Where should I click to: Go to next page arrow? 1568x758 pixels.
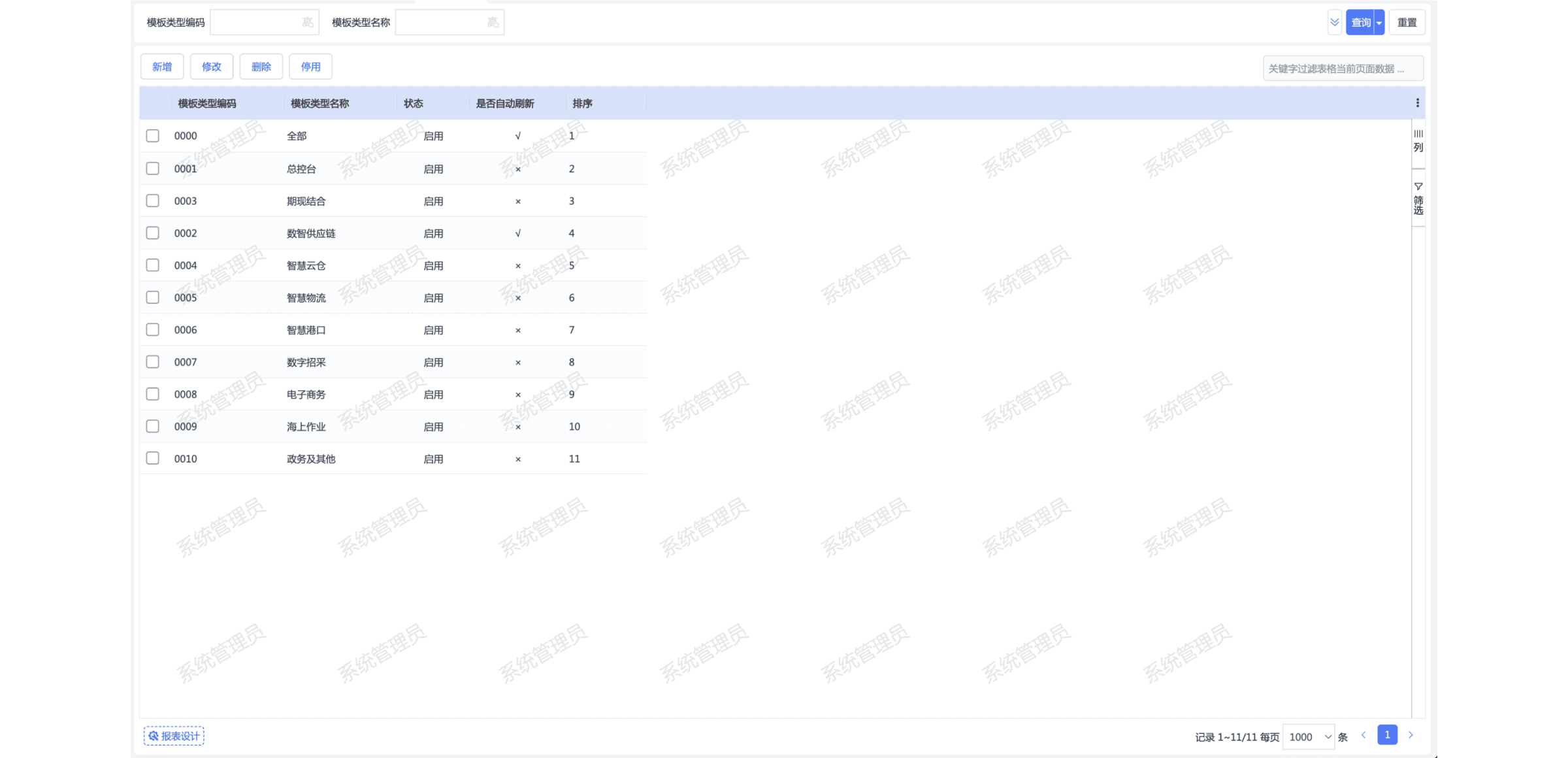point(1411,735)
